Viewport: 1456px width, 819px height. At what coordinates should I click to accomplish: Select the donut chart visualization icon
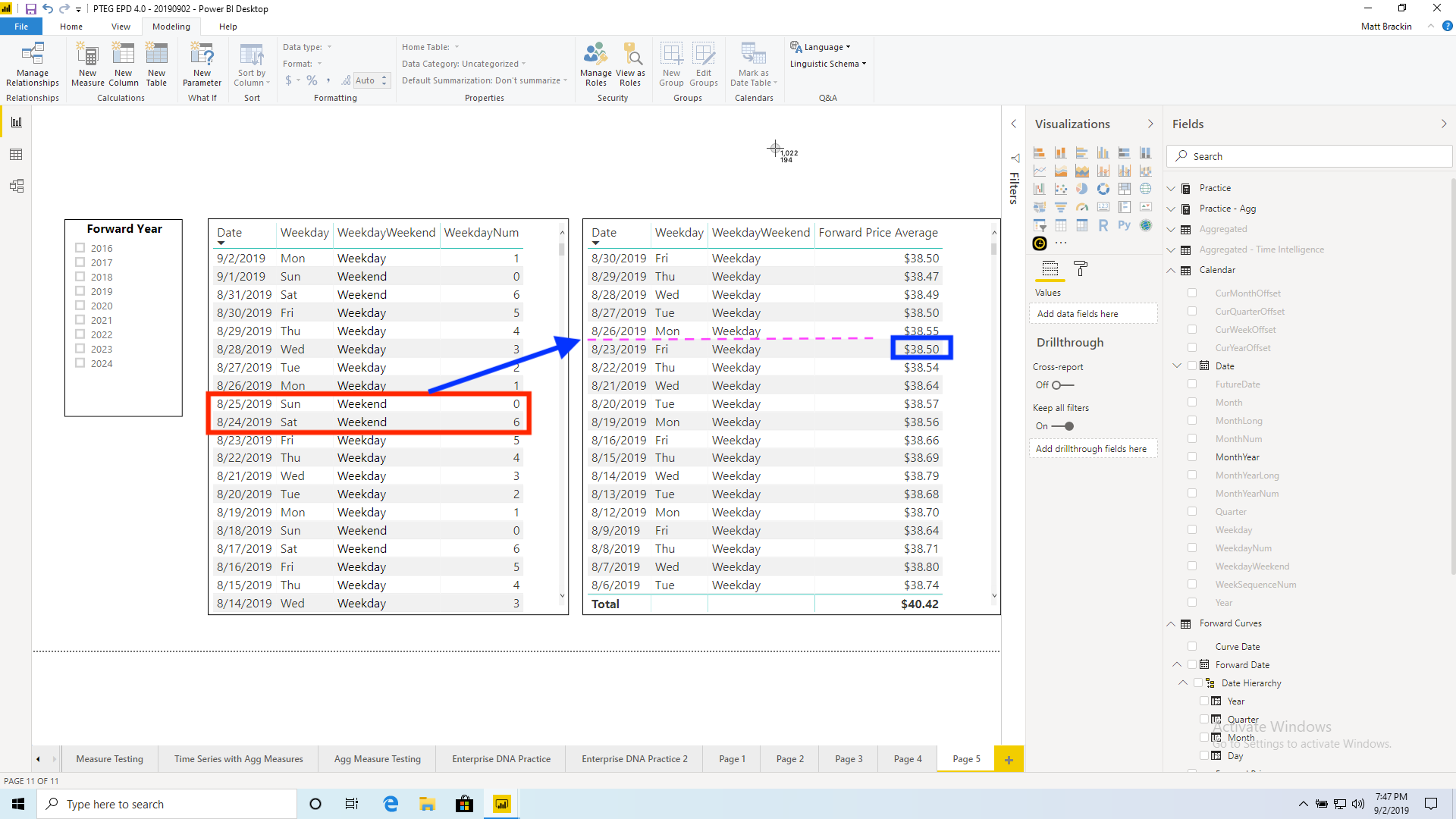coord(1103,189)
